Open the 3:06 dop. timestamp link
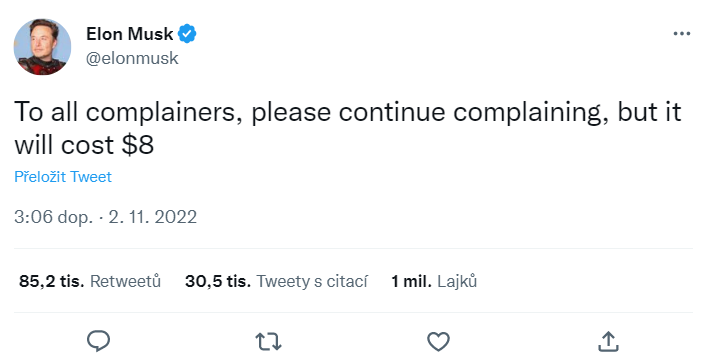Screen dimensions: 712x364 [x=54, y=217]
